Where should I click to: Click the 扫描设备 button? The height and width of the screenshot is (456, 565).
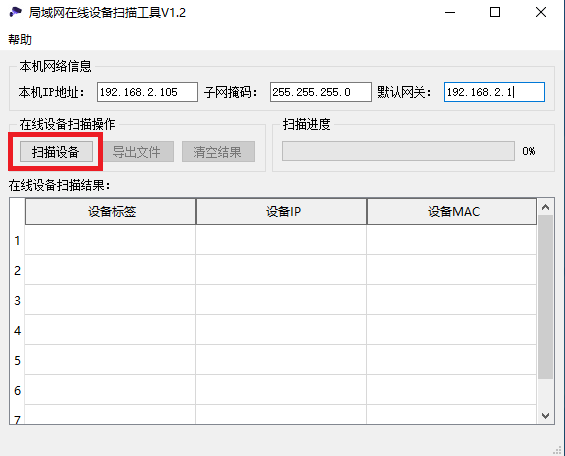pyautogui.click(x=56, y=152)
